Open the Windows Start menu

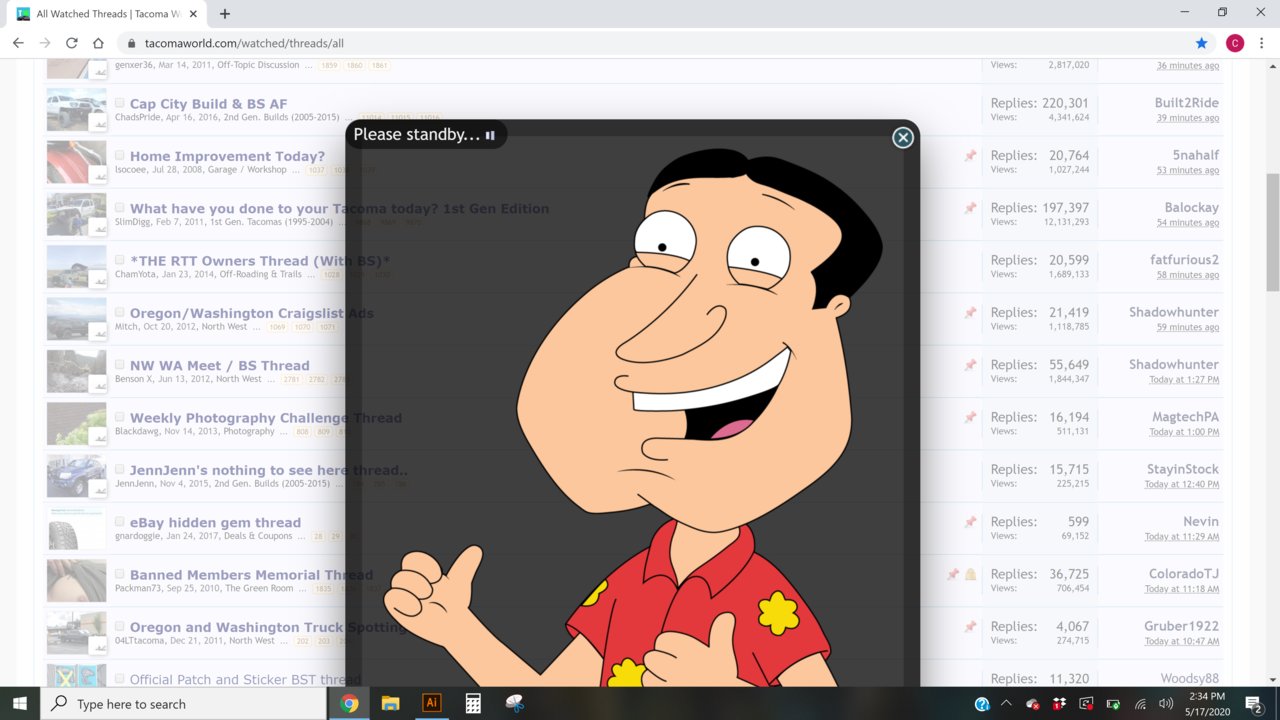20,703
